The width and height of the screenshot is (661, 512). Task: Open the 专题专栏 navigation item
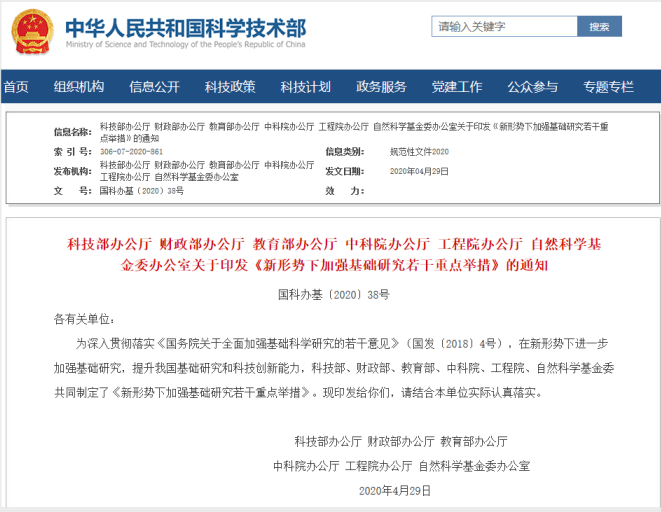click(609, 87)
